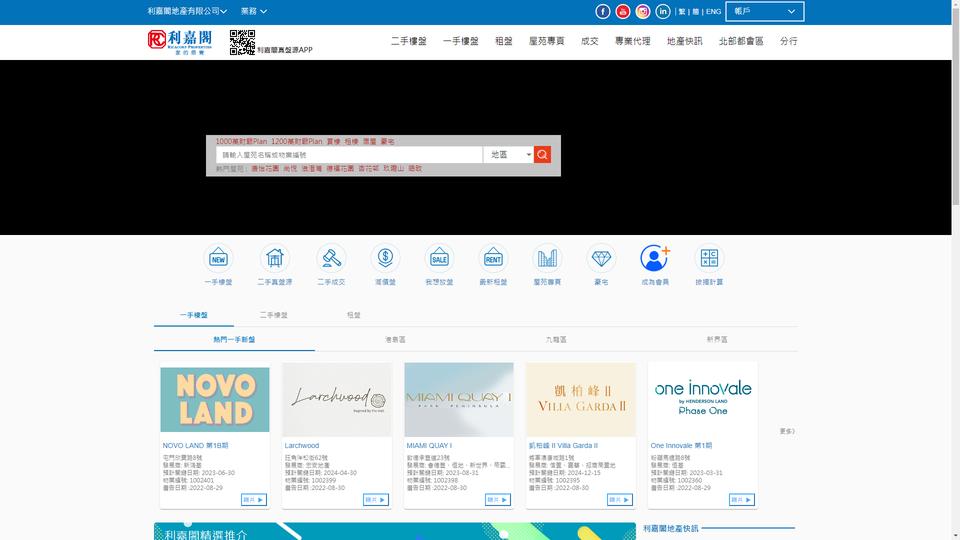Open the Instagram social icon
Image resolution: width=960 pixels, height=540 pixels.
coord(643,12)
